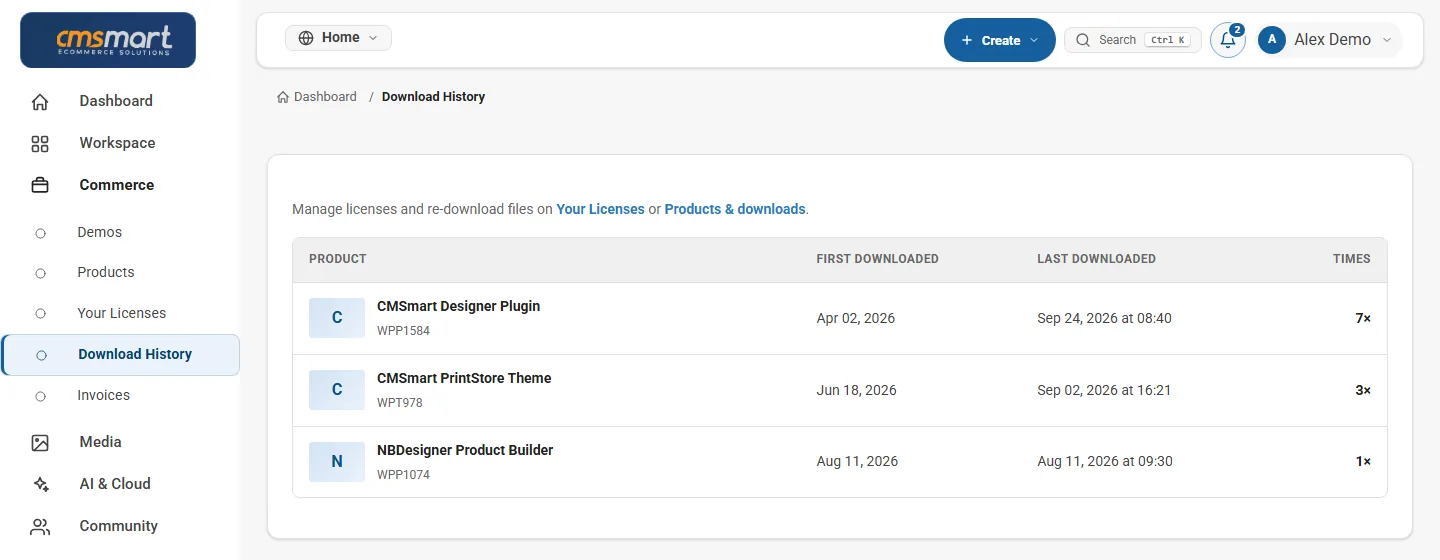This screenshot has height=560, width=1440.
Task: Click the Download History breadcrumb text
Action: (433, 97)
